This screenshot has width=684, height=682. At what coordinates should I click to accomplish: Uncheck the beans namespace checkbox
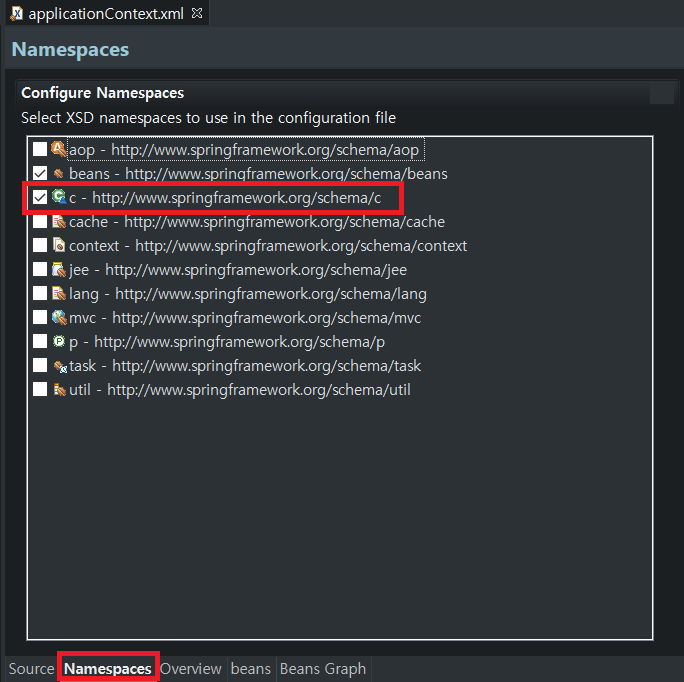pyautogui.click(x=40, y=173)
